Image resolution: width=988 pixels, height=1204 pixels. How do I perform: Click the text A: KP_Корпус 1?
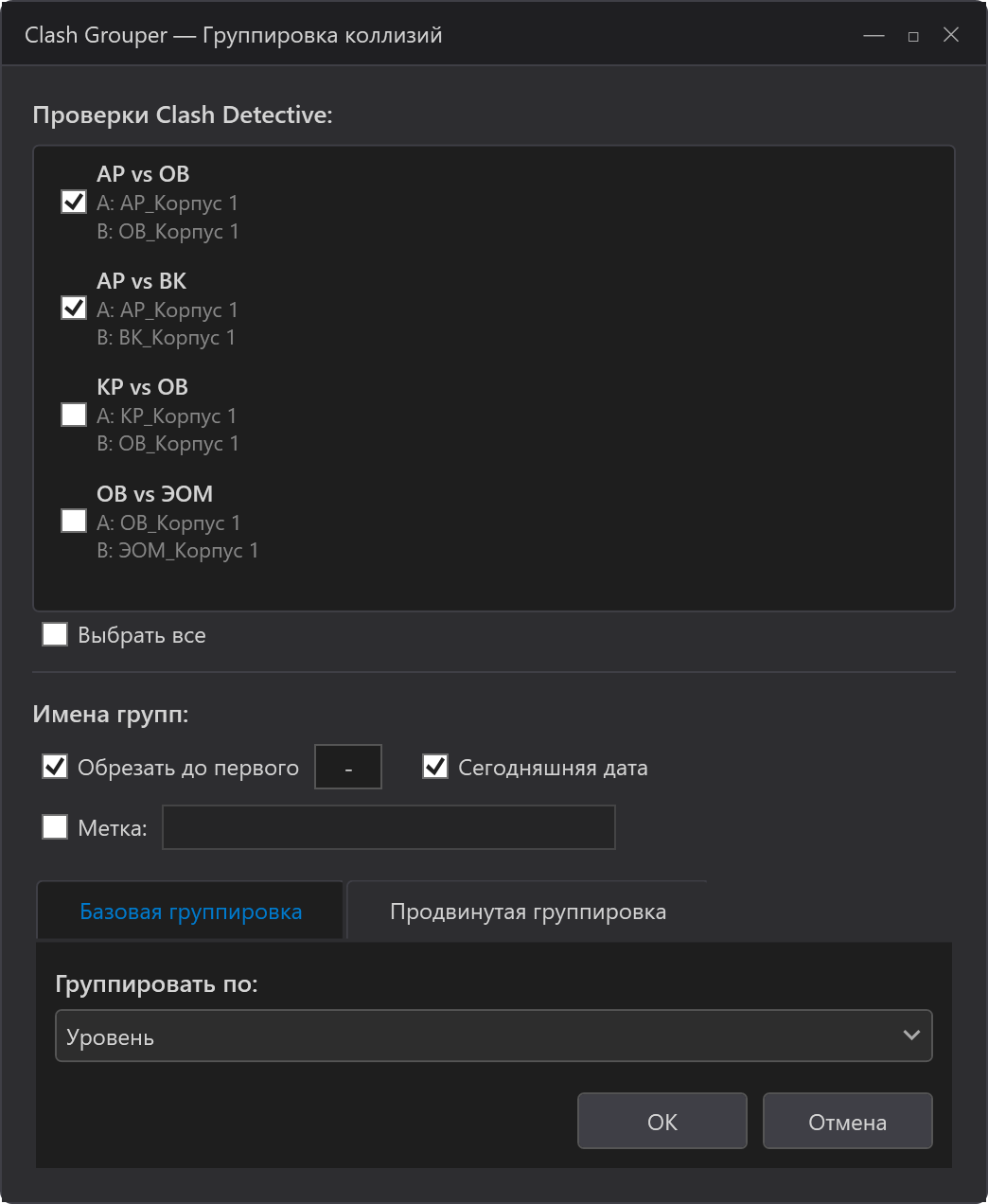click(167, 416)
